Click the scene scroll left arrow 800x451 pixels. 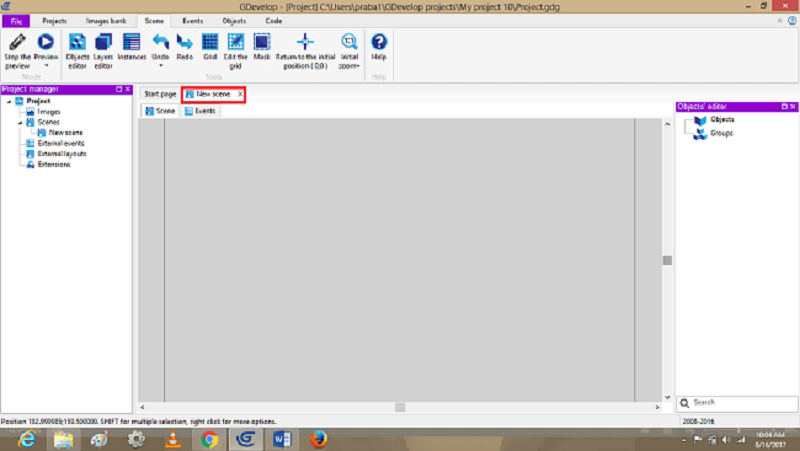142,407
